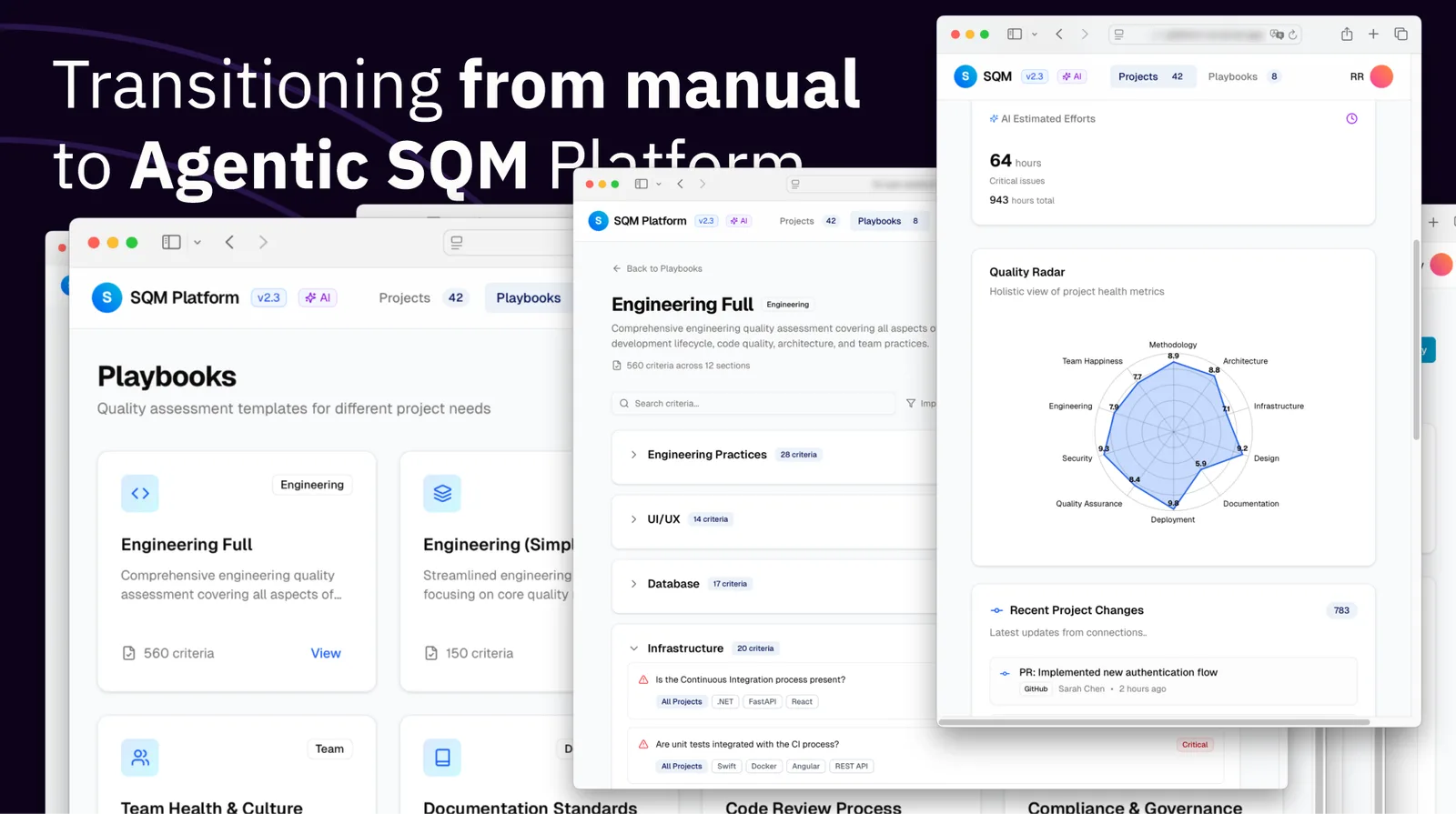The image size is (1456, 814).
Task: Click the AI badge in the SQM window header
Action: click(1072, 76)
